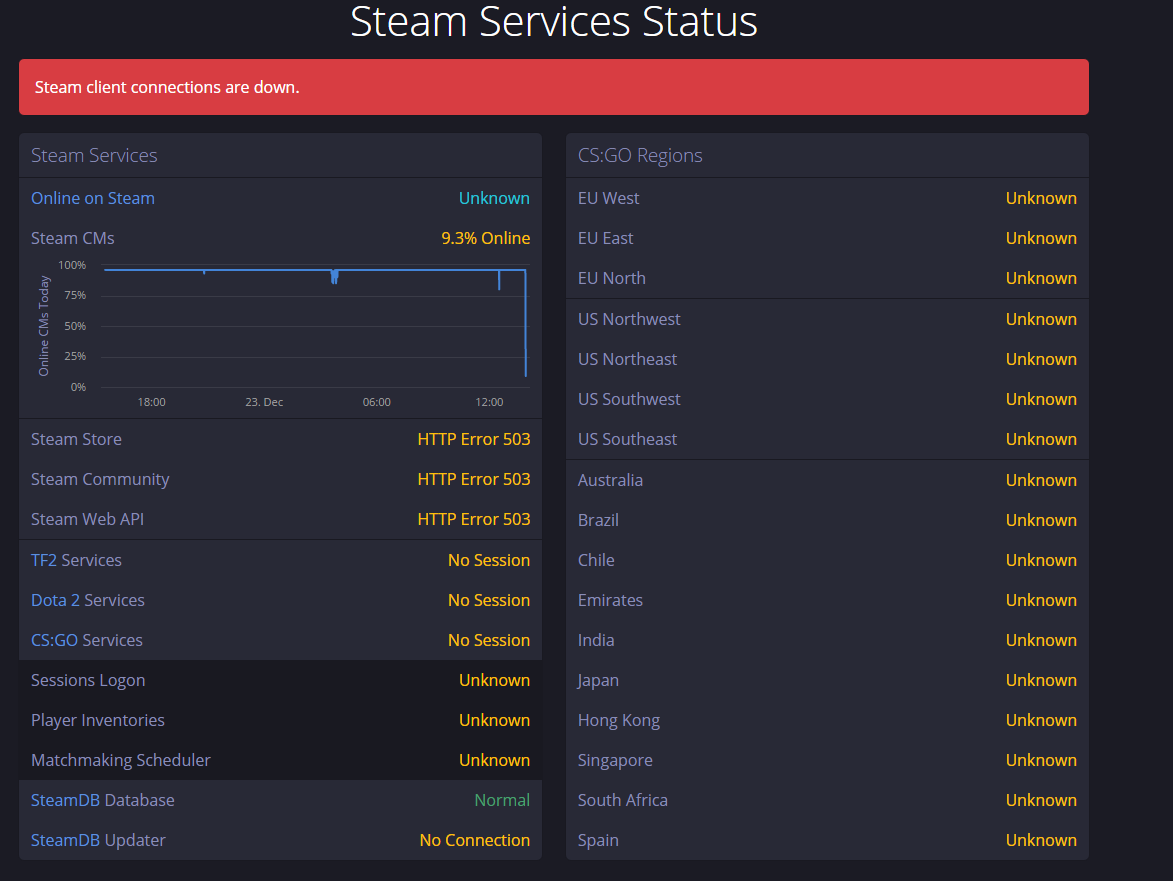Click Unknown status beside US Northwest
Image resolution: width=1173 pixels, height=881 pixels.
[x=1041, y=319]
